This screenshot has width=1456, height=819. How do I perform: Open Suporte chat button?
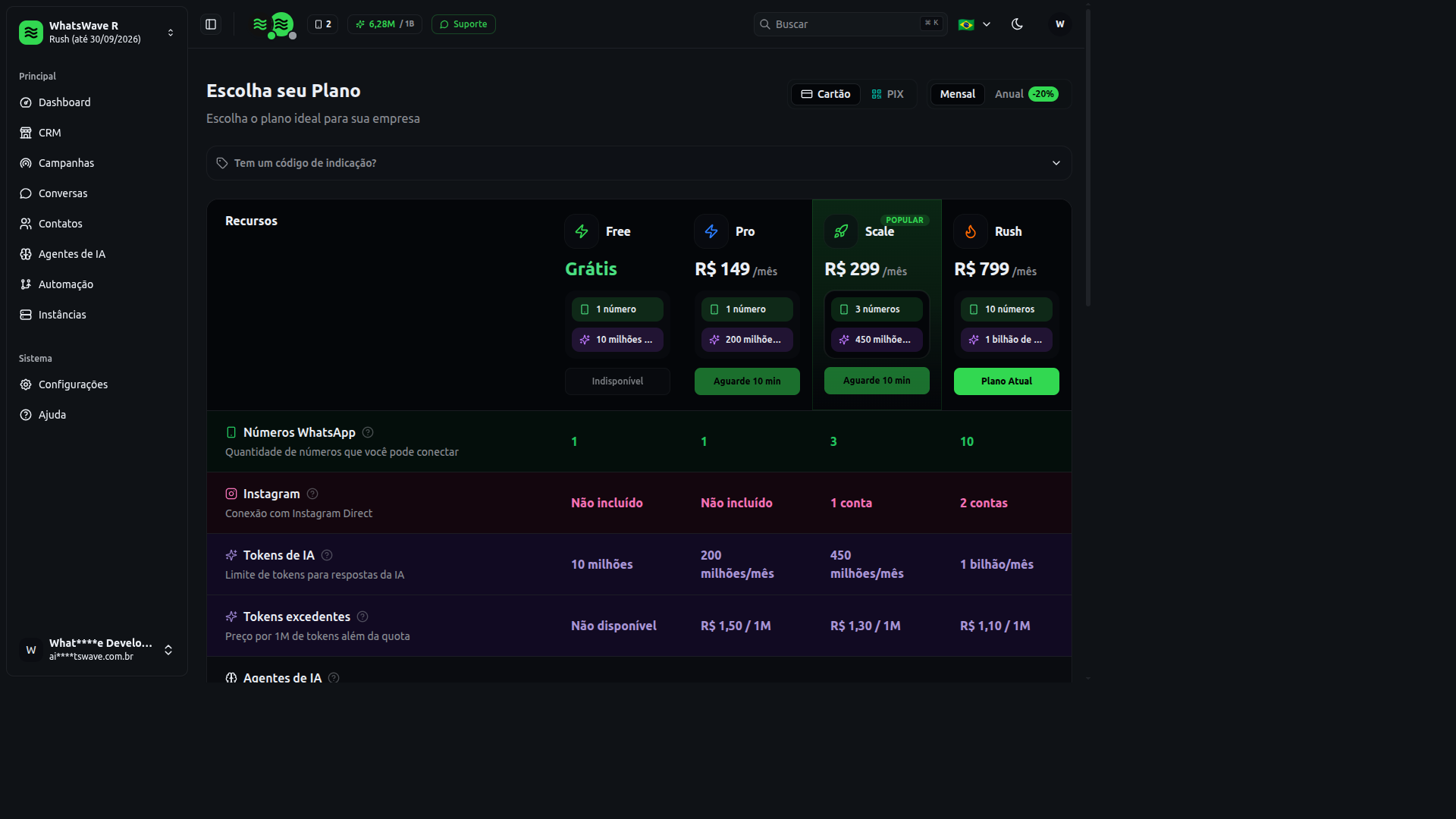463,24
